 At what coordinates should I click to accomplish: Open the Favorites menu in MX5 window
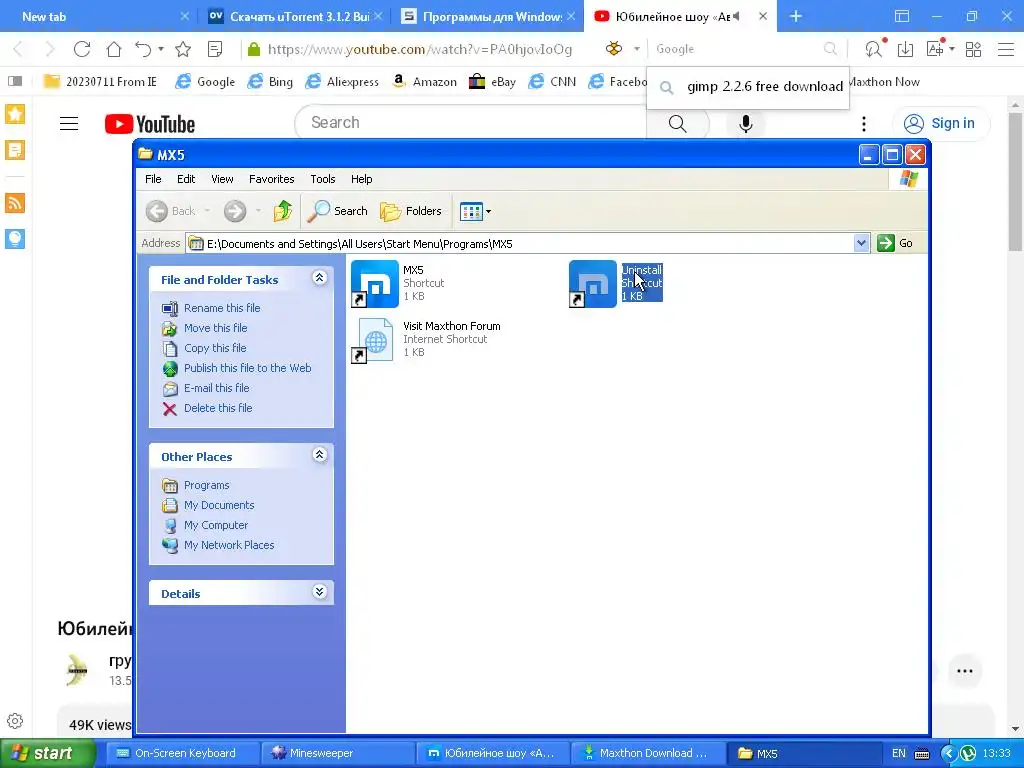click(271, 179)
